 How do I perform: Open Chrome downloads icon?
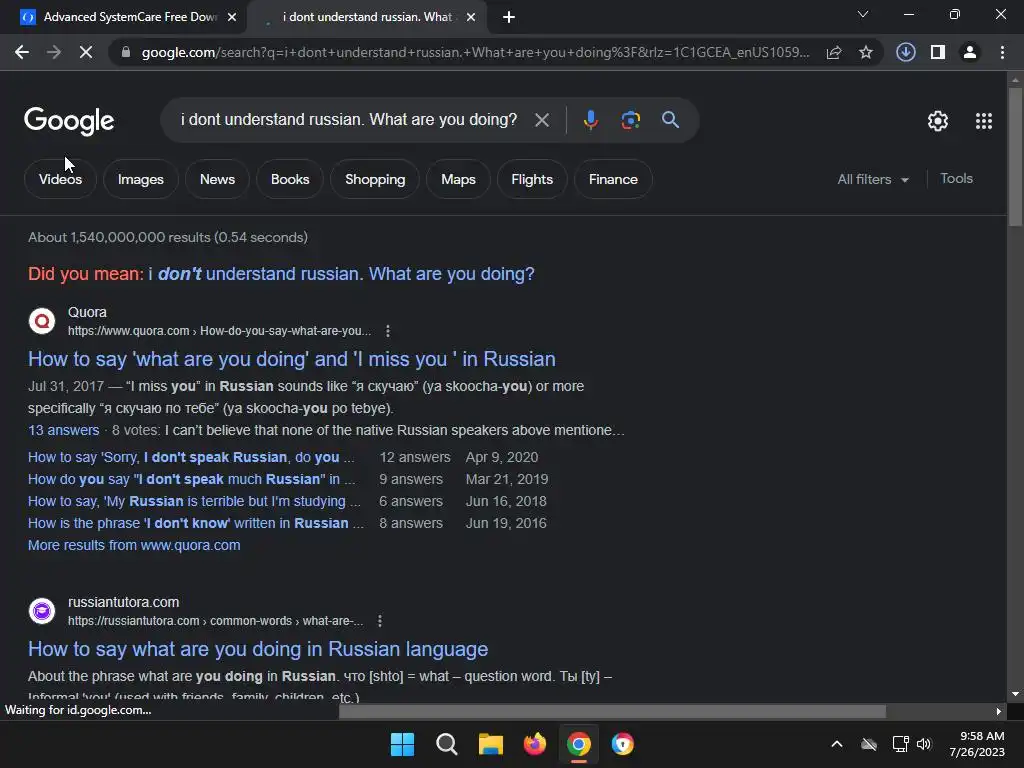pos(905,52)
